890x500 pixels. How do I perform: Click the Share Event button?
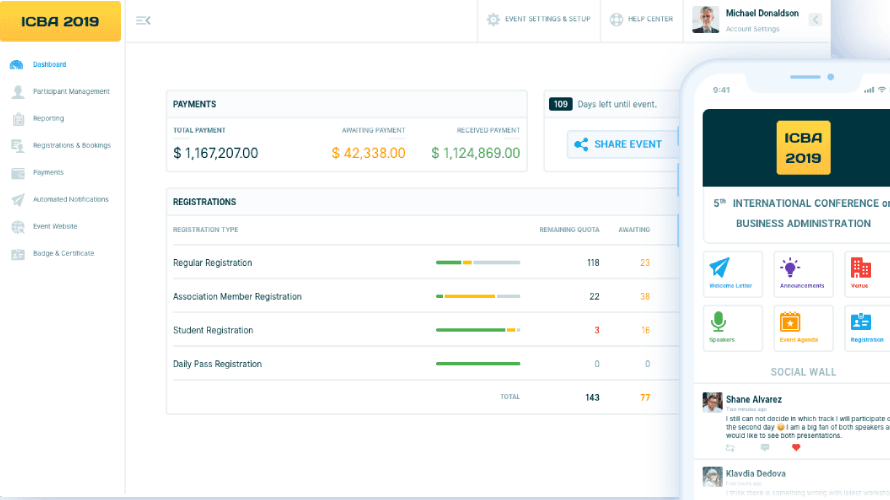tap(619, 144)
